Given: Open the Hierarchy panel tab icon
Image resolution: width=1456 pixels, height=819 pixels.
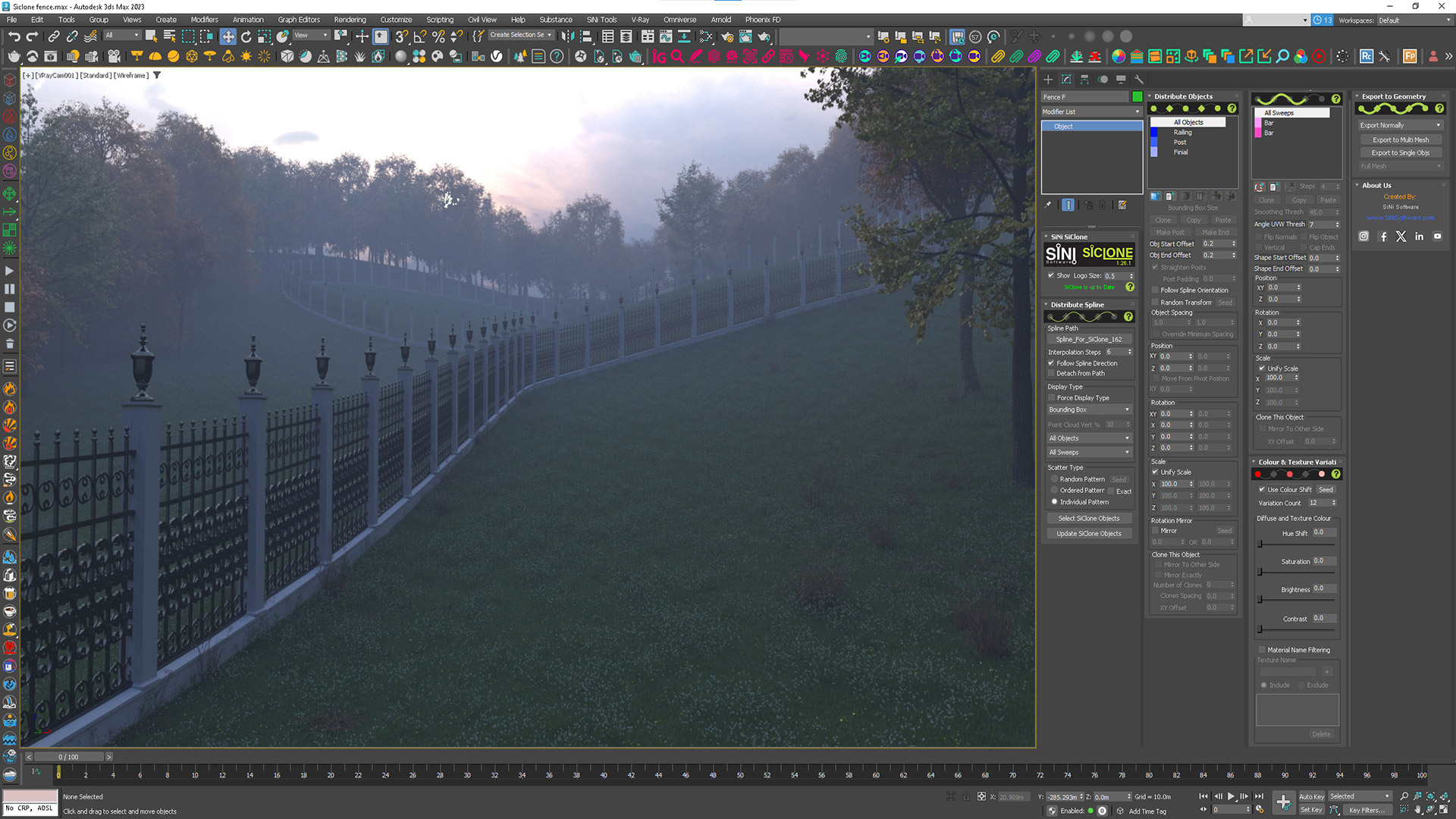Looking at the screenshot, I should click(x=1084, y=79).
